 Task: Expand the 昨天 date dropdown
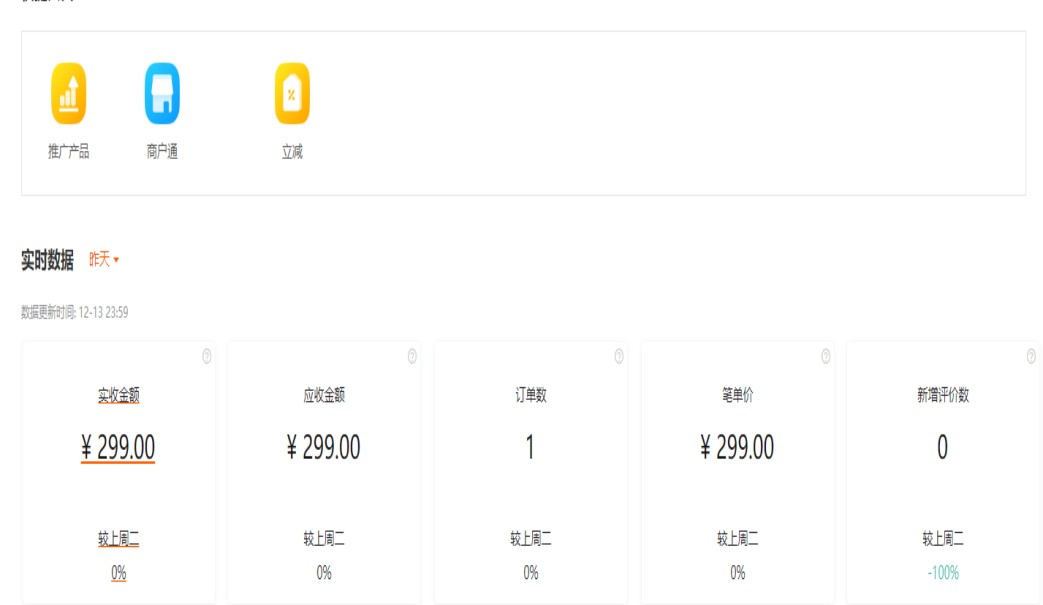click(x=104, y=260)
